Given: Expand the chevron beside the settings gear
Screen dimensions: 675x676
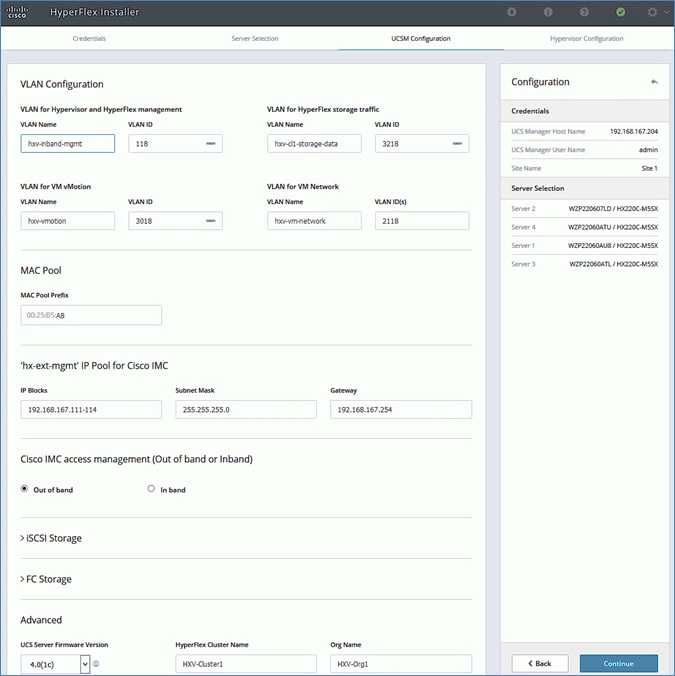Looking at the screenshot, I should 667,12.
